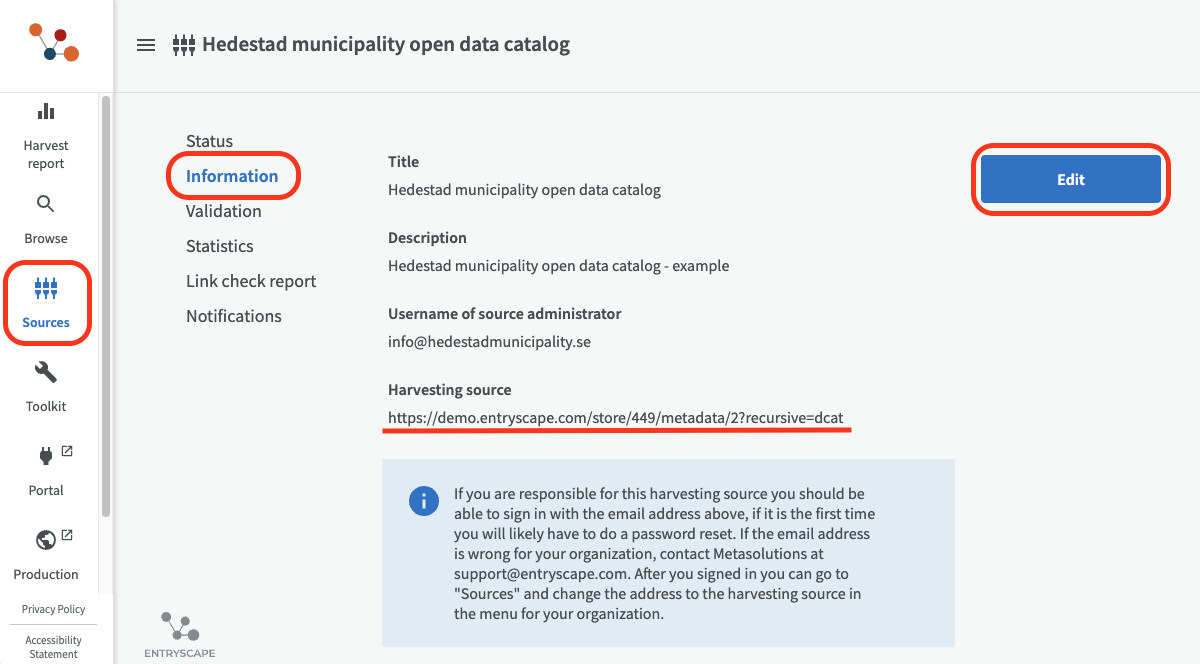Open the Privacy Policy link
This screenshot has height=664, width=1200.
click(54, 609)
